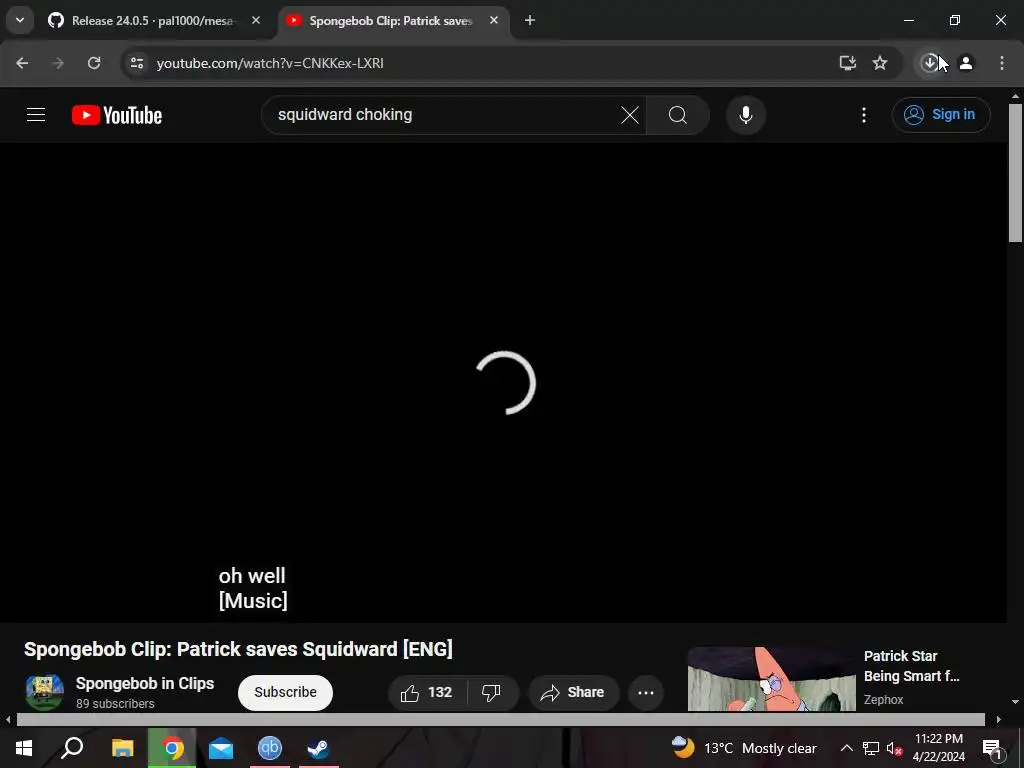Click the scroll right arrow of horizontal scrollbar
This screenshot has height=768, width=1024.
pyautogui.click(x=999, y=720)
